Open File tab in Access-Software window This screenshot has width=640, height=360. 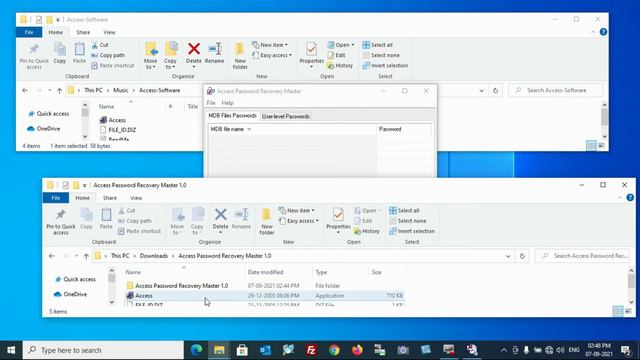click(x=29, y=32)
